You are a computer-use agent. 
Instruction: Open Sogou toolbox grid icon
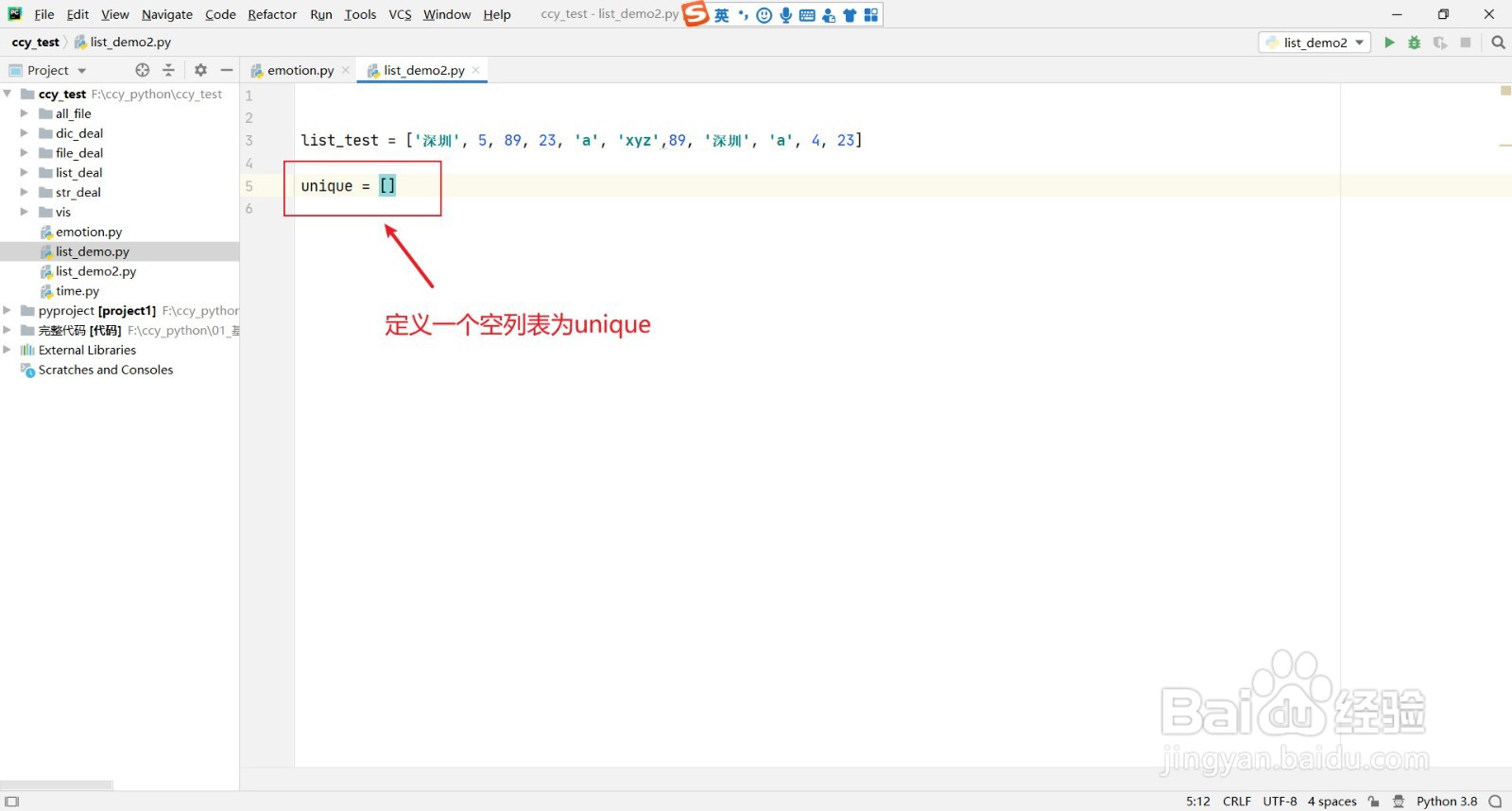pos(871,15)
